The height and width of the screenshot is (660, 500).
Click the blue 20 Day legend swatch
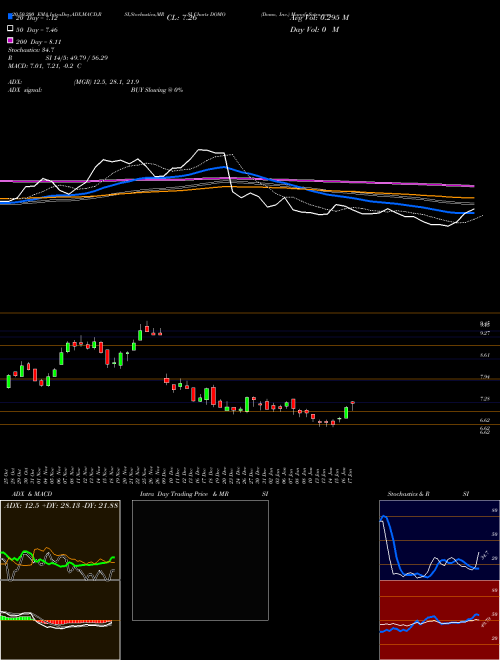click(10, 17)
